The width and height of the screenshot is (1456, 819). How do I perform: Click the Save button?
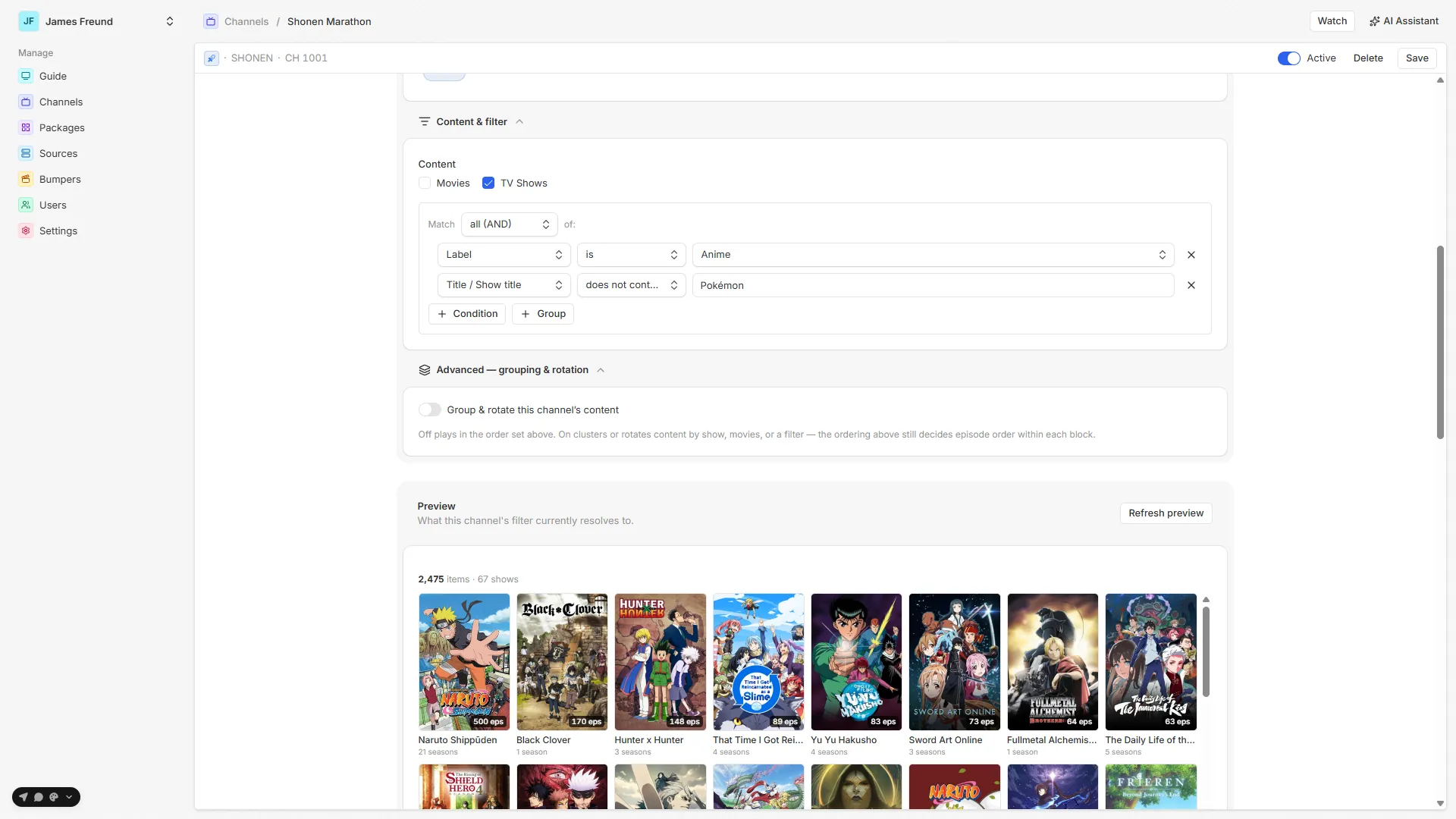1417,58
